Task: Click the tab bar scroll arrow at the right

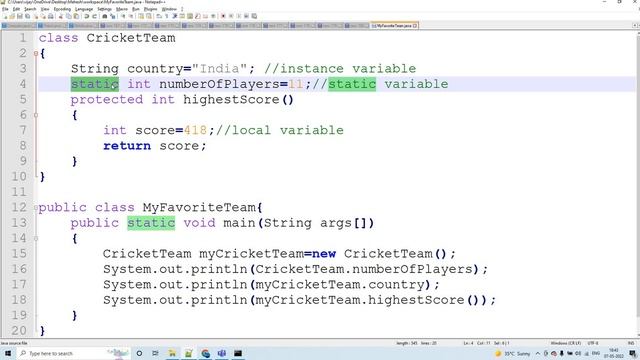Action: pos(635,26)
